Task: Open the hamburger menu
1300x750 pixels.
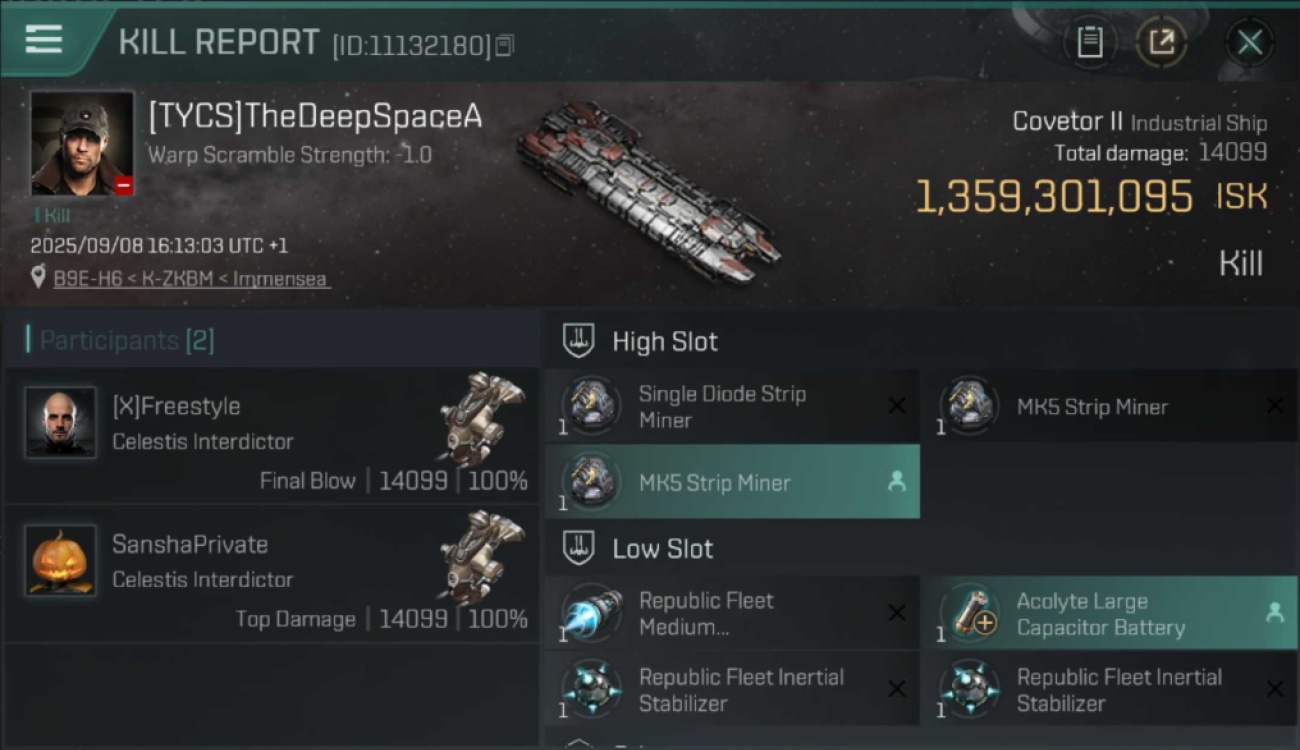Action: click(44, 40)
